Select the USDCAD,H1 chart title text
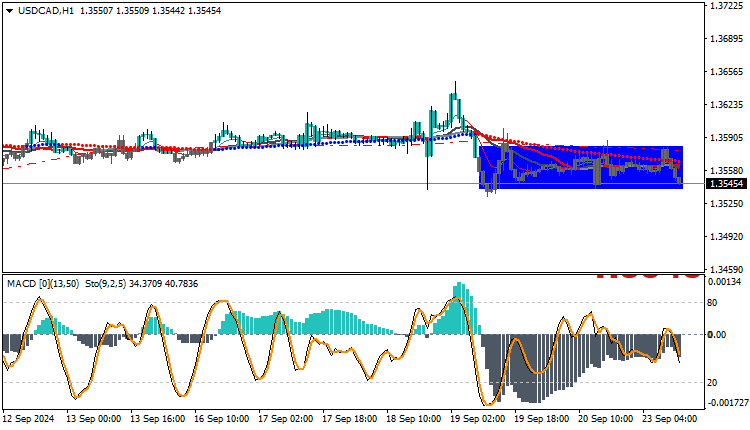 46,11
